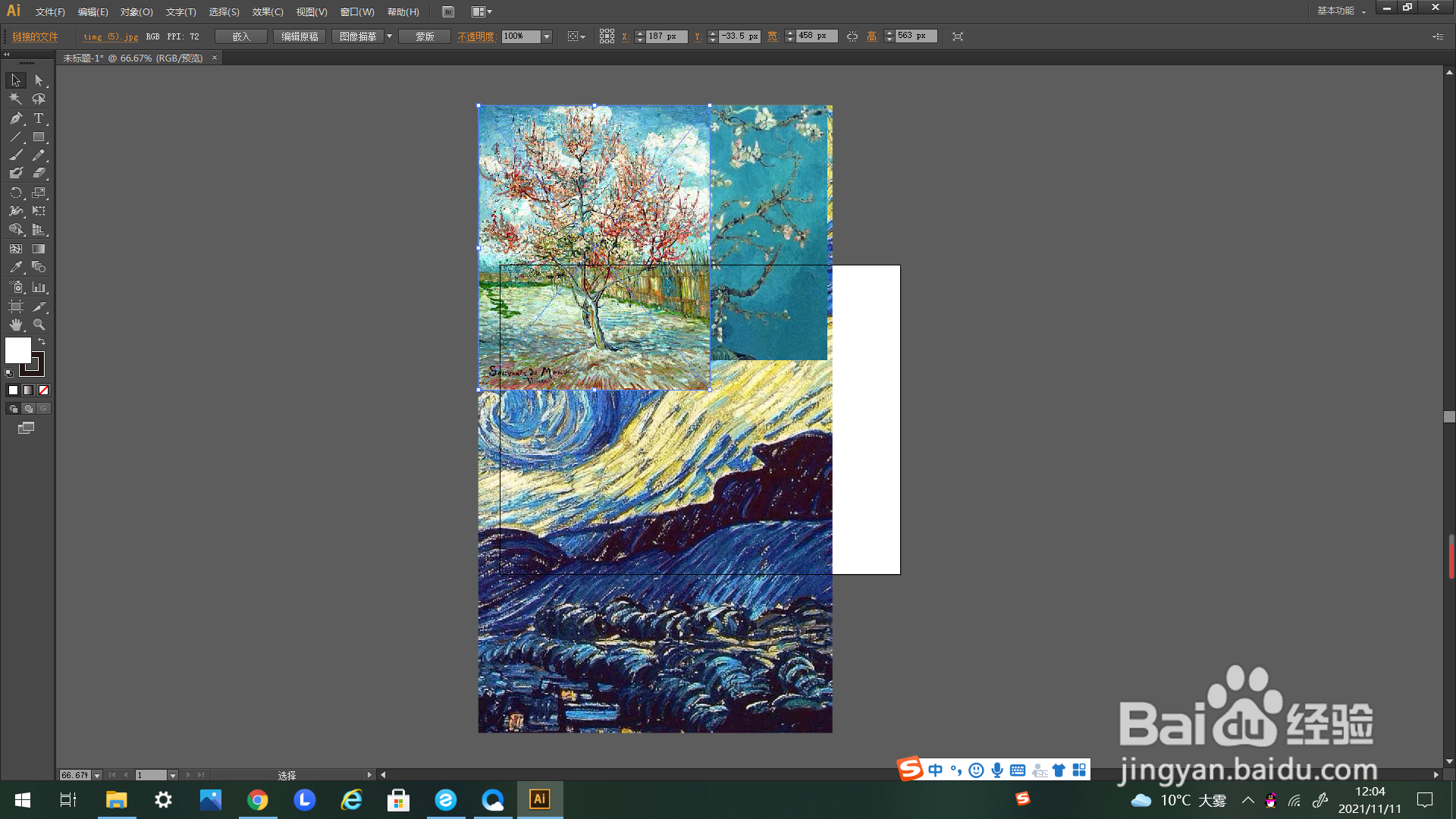Screen dimensions: 1456x819
Task: Select the Rotate tool
Action: 16,193
